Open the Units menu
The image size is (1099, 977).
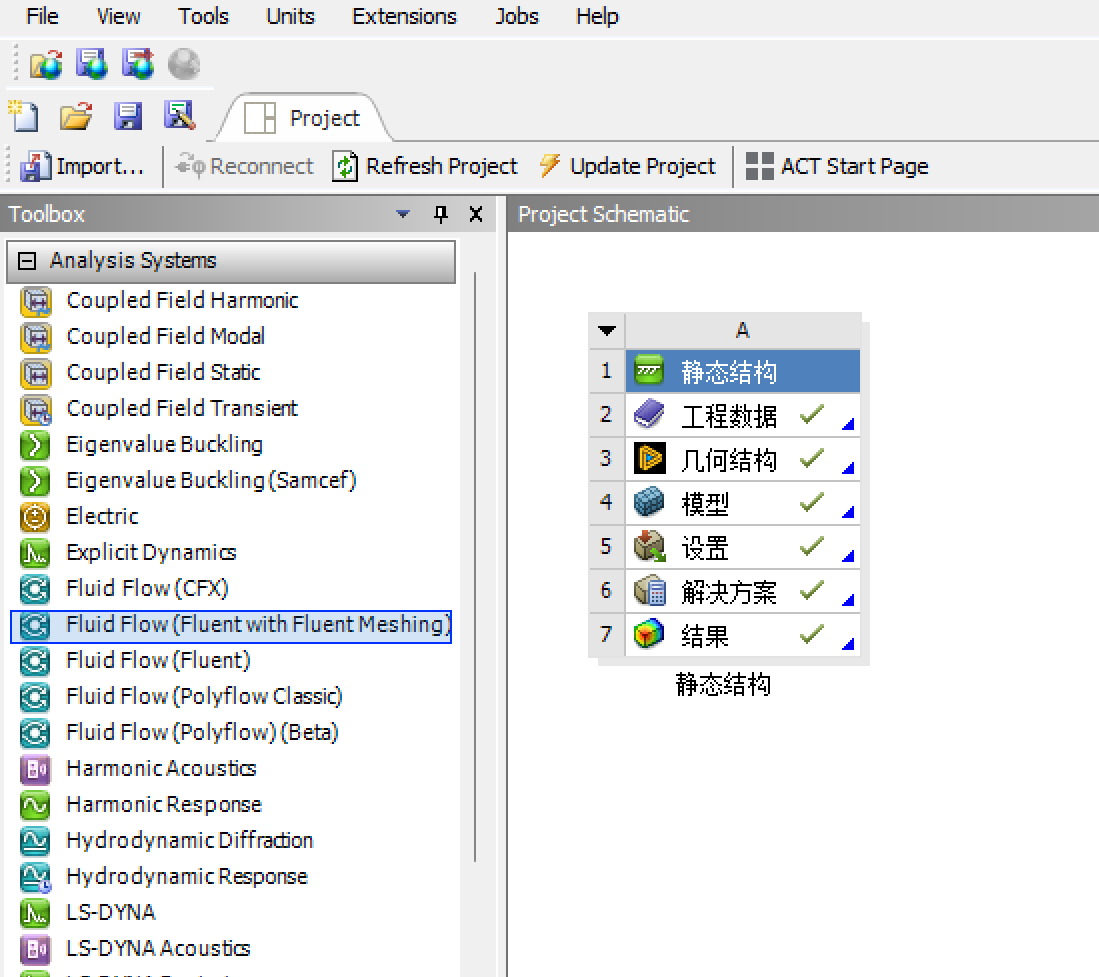pyautogui.click(x=290, y=16)
